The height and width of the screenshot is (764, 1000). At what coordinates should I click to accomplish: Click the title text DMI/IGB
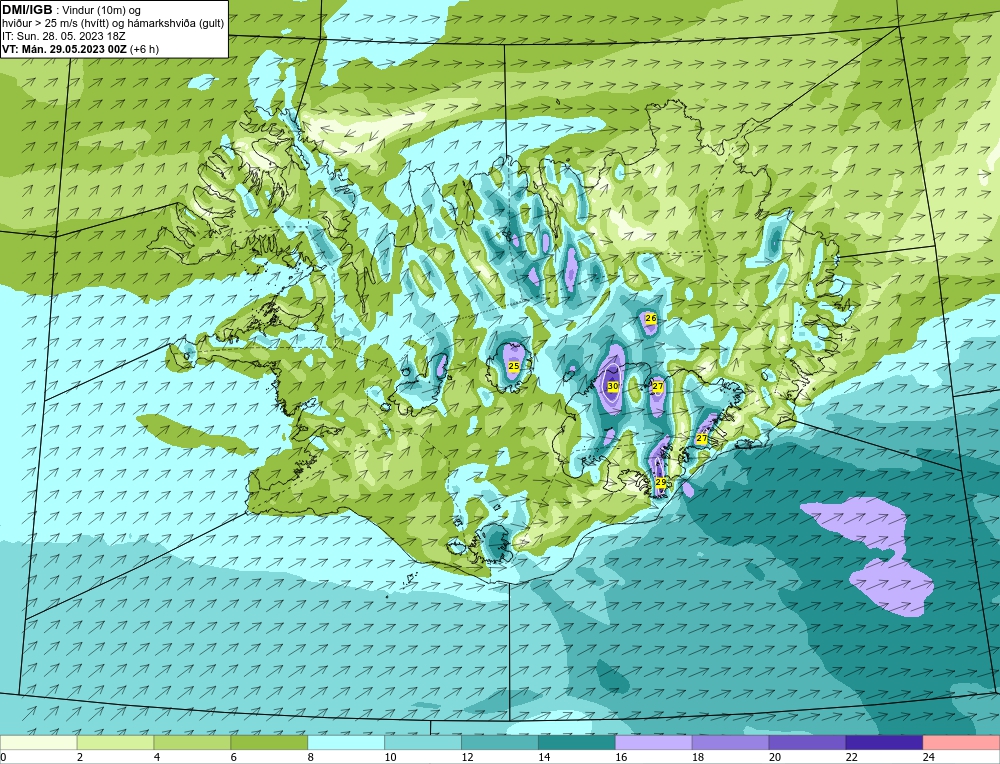[x=27, y=10]
